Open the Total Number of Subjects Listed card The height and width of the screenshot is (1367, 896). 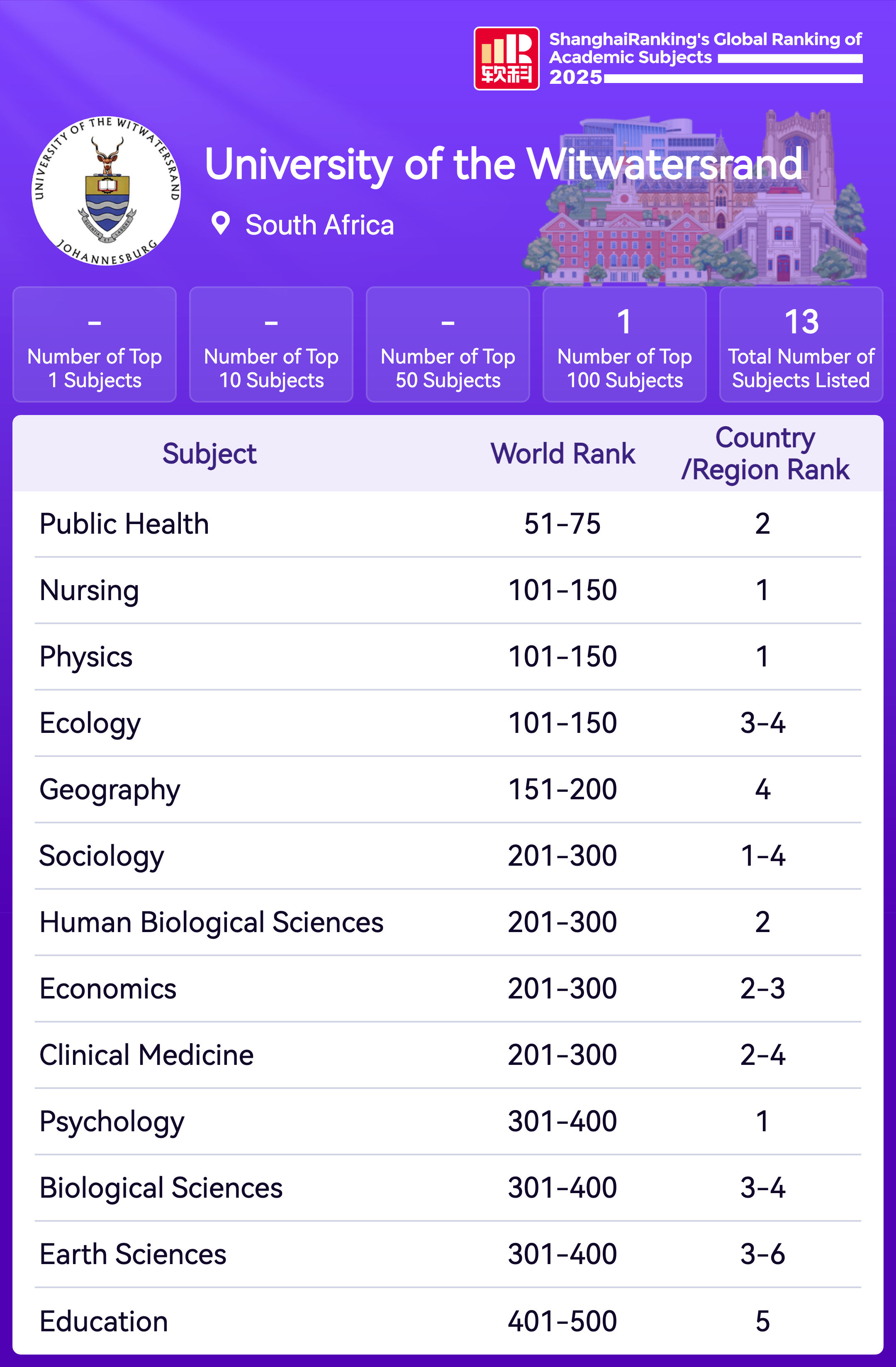(801, 344)
